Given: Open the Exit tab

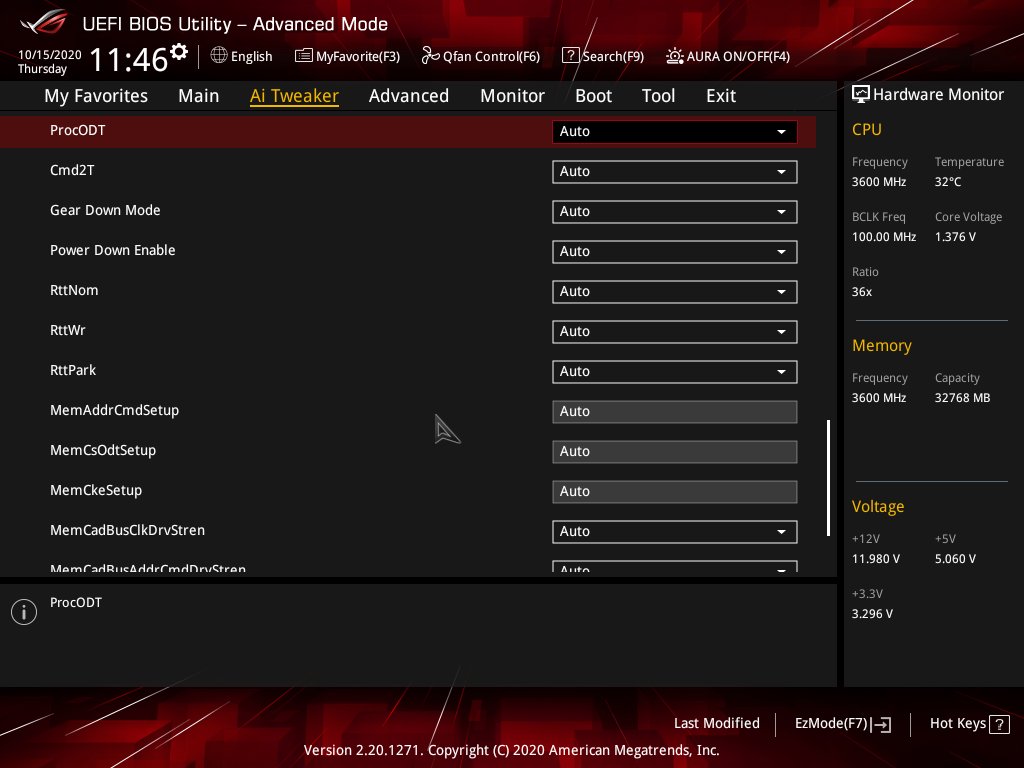Looking at the screenshot, I should (721, 96).
